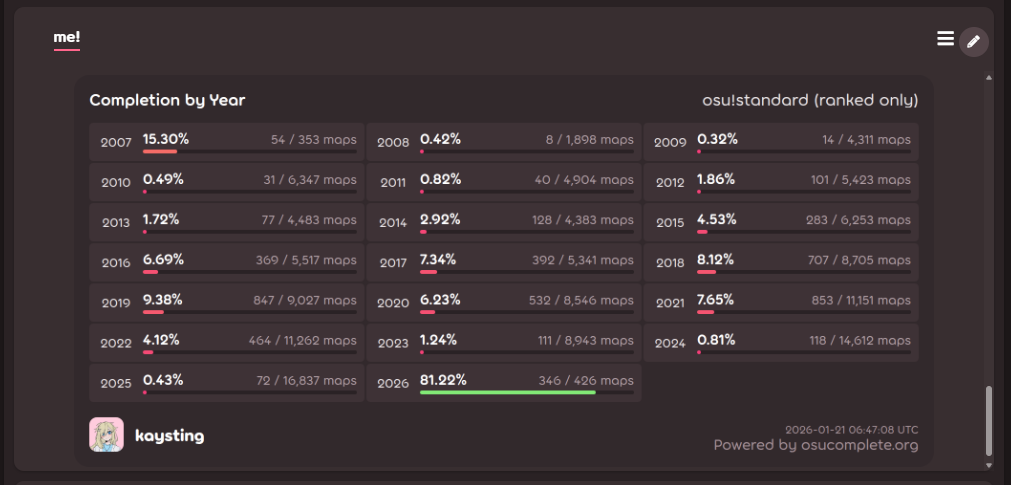
Task: Click the osu!standard (ranked only) label
Action: pos(810,100)
